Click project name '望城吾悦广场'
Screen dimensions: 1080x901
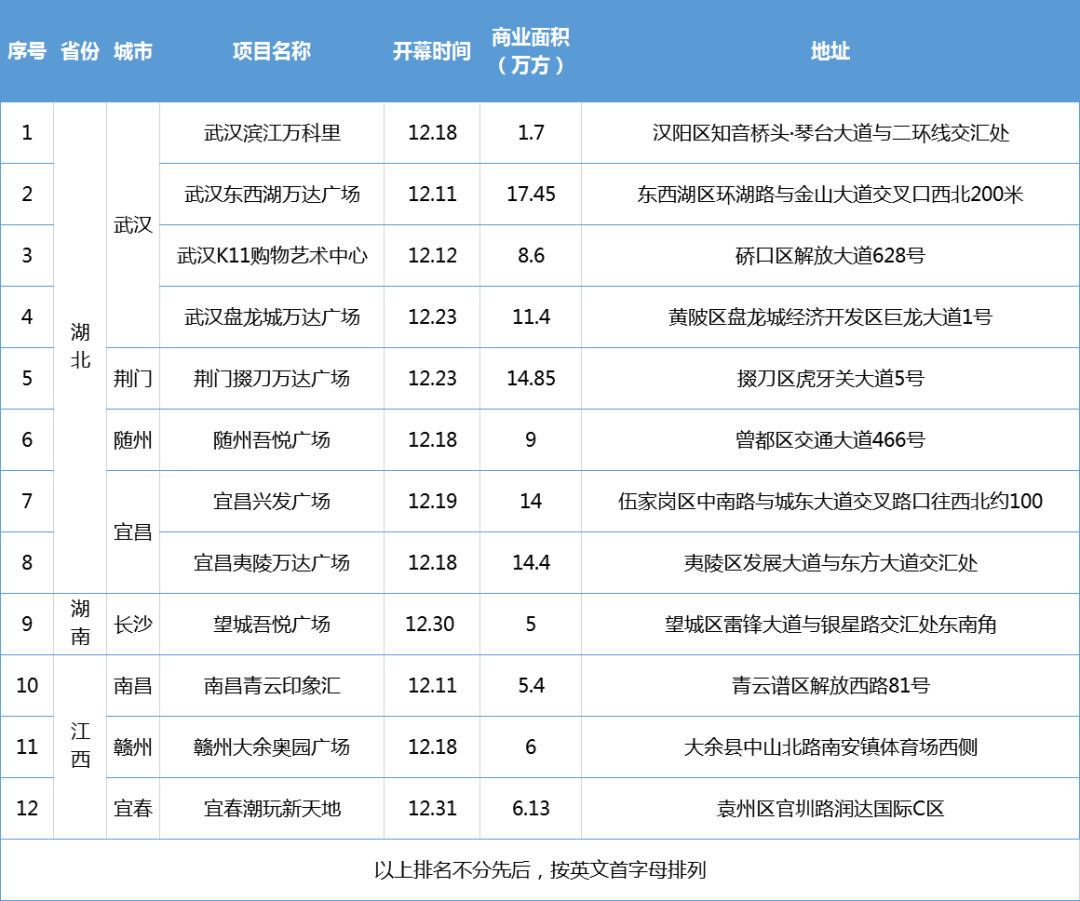[x=272, y=624]
